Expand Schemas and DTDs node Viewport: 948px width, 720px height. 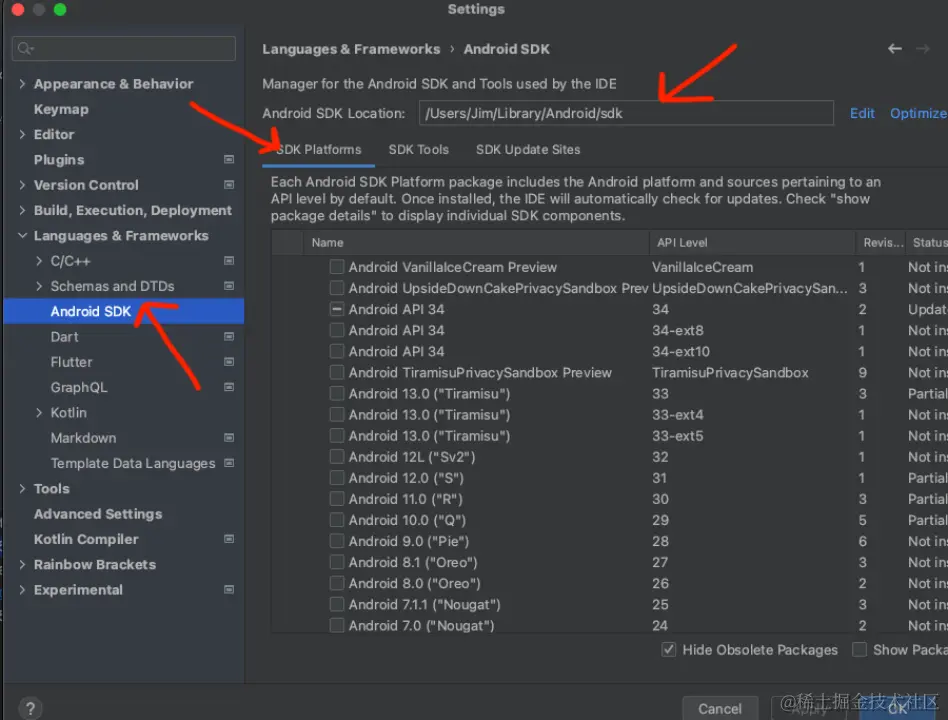(x=39, y=286)
